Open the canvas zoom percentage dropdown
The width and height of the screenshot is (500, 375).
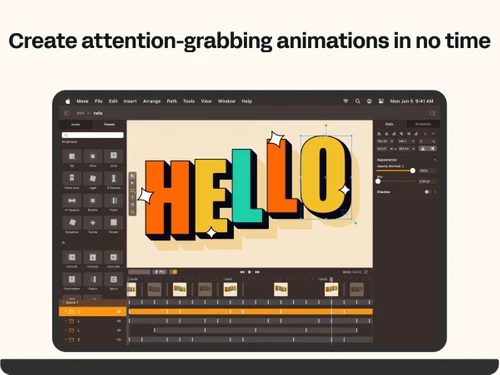pos(83,113)
